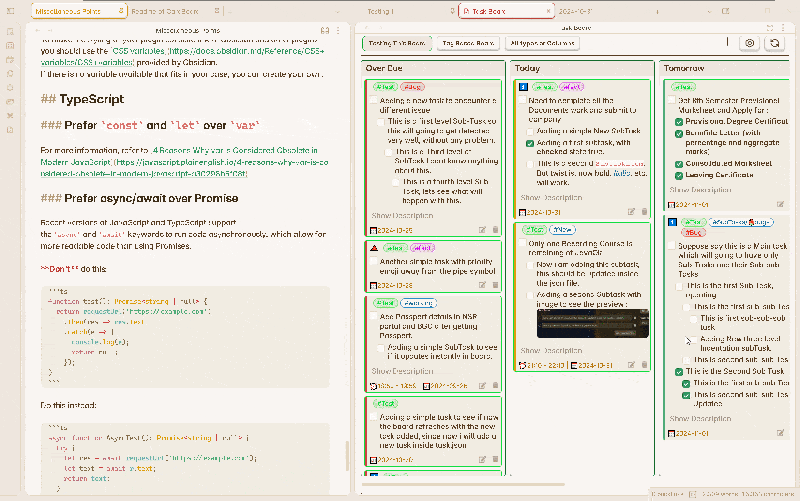Click #Bug tag on first Over Due card
Viewport: 800px width, 501px height.
pyautogui.click(x=412, y=87)
